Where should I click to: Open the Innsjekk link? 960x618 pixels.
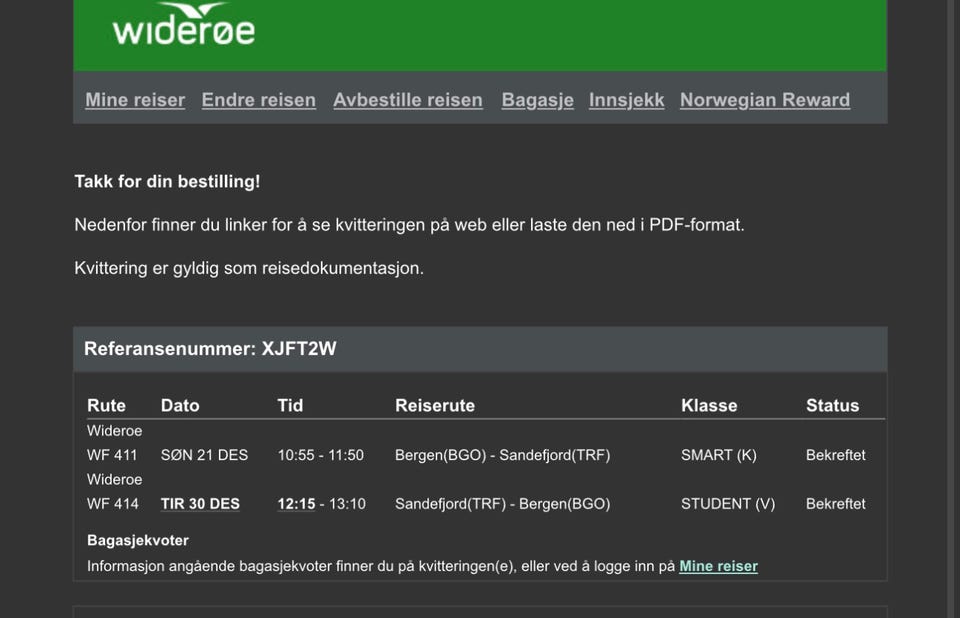coord(627,100)
